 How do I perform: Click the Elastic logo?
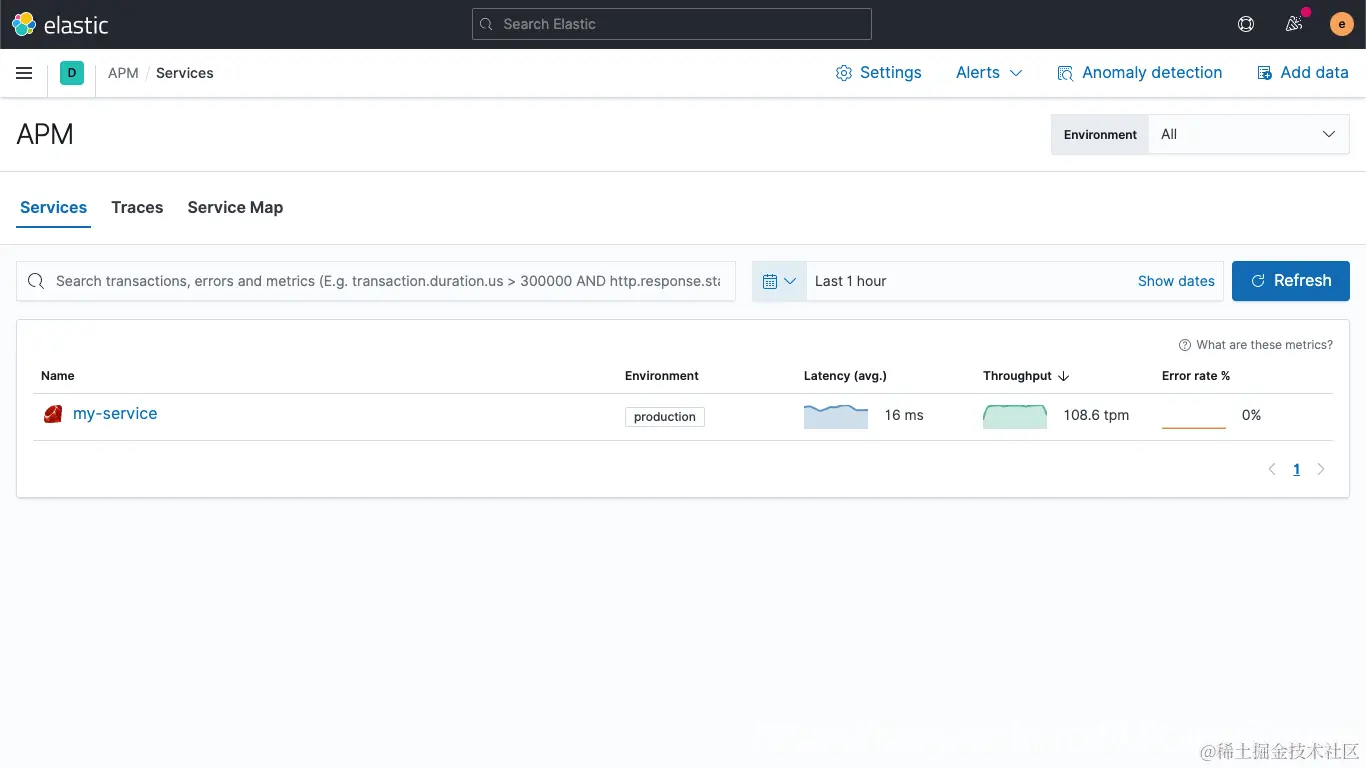[x=60, y=24]
